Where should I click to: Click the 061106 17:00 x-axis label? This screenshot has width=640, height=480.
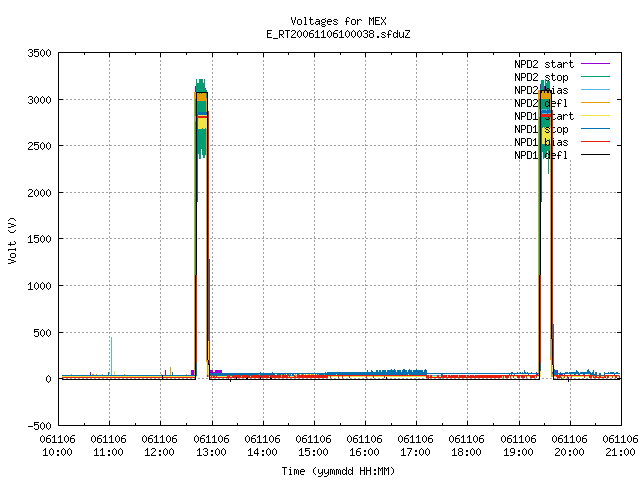[x=416, y=446]
